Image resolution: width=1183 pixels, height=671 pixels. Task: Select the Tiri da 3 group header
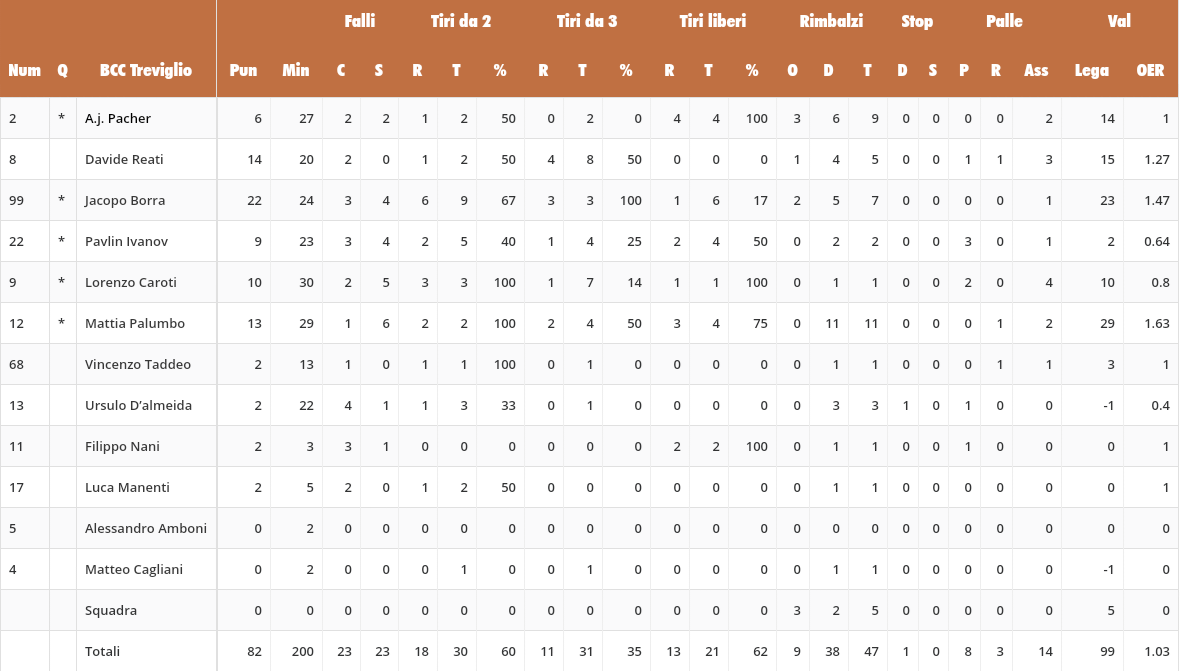587,21
